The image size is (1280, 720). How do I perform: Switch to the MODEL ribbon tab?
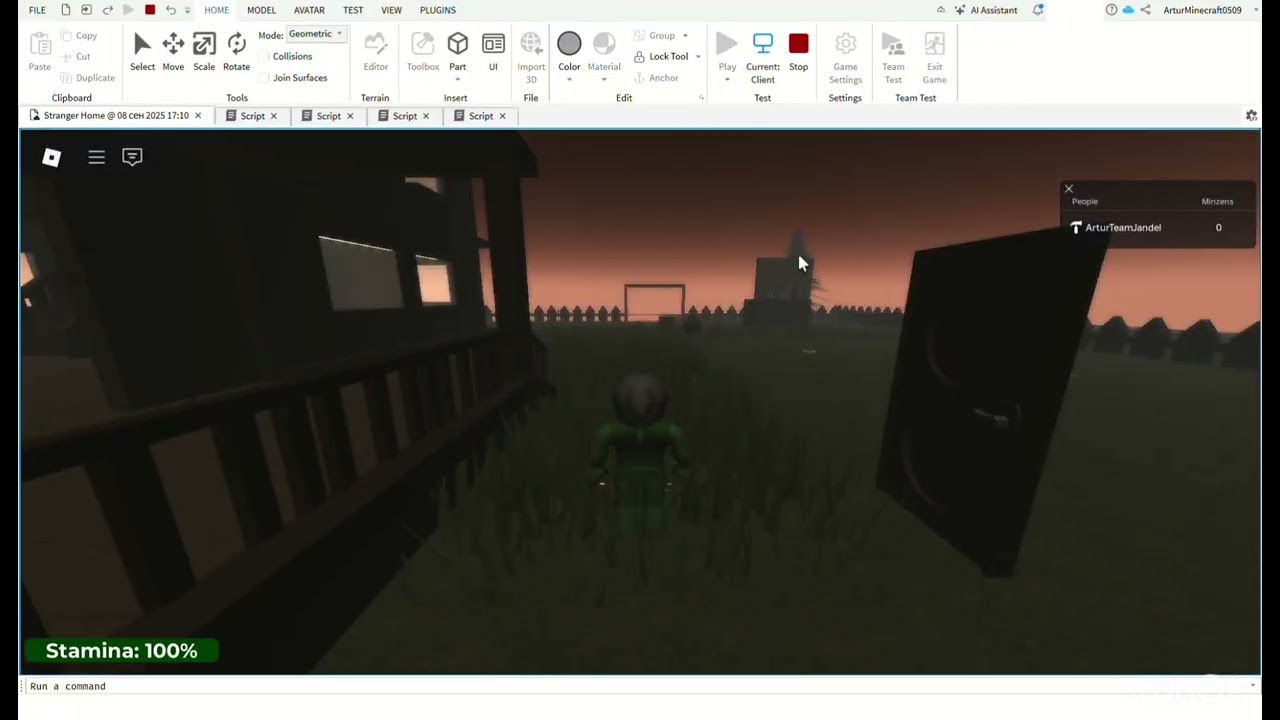coord(262,10)
